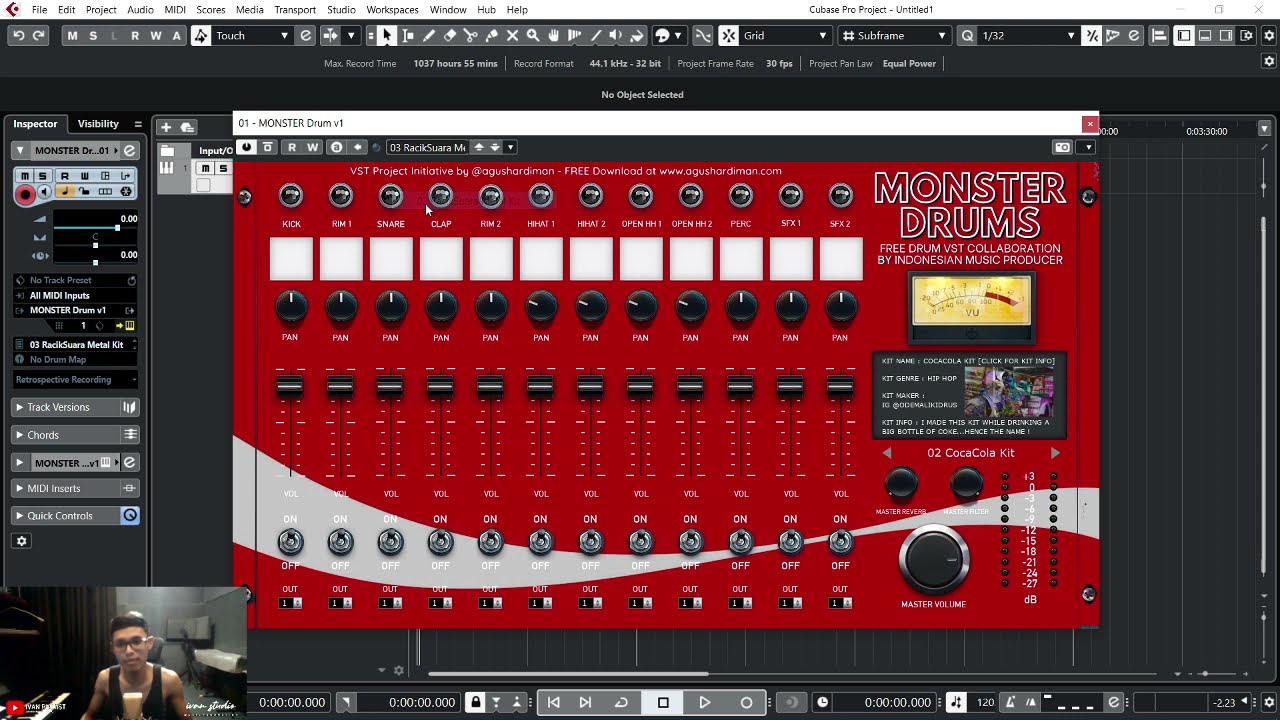
Task: Click the KICK channel volume fader
Action: [x=290, y=386]
